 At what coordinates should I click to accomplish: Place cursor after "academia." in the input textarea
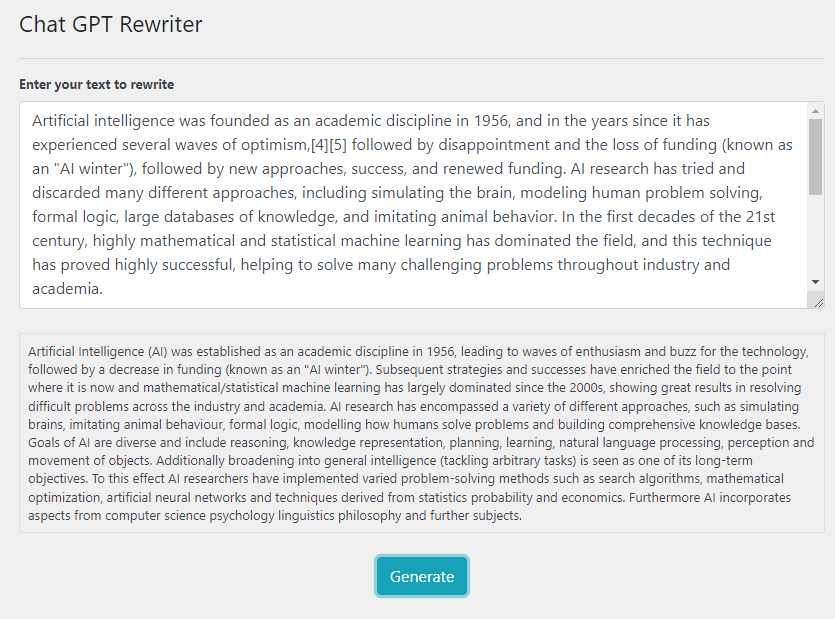coord(104,289)
